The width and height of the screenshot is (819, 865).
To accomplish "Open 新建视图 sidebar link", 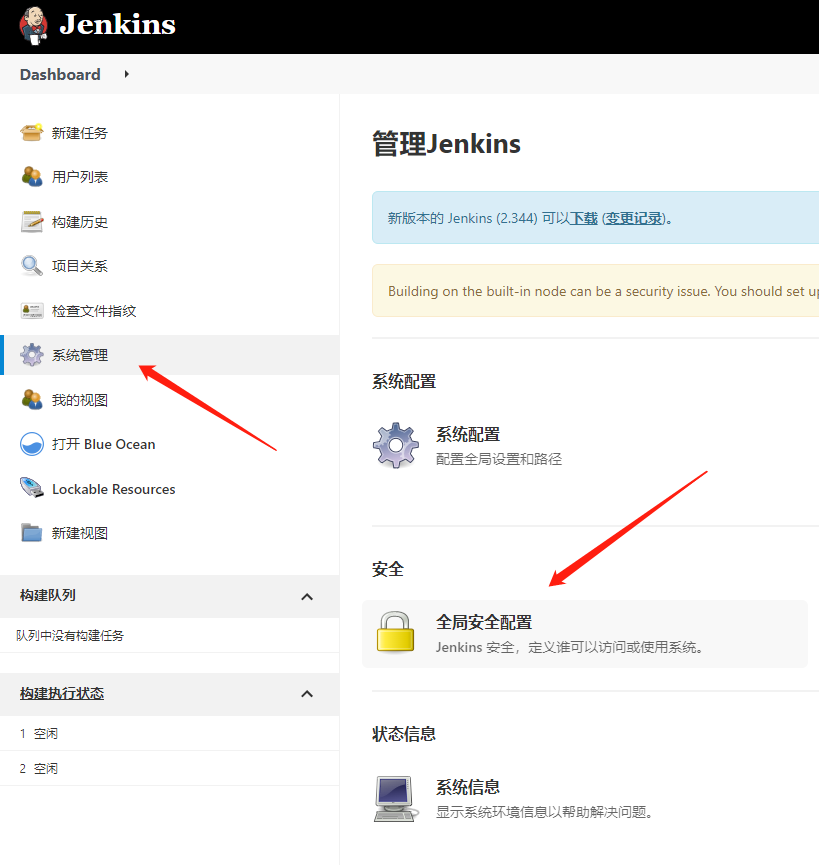I will pyautogui.click(x=79, y=533).
